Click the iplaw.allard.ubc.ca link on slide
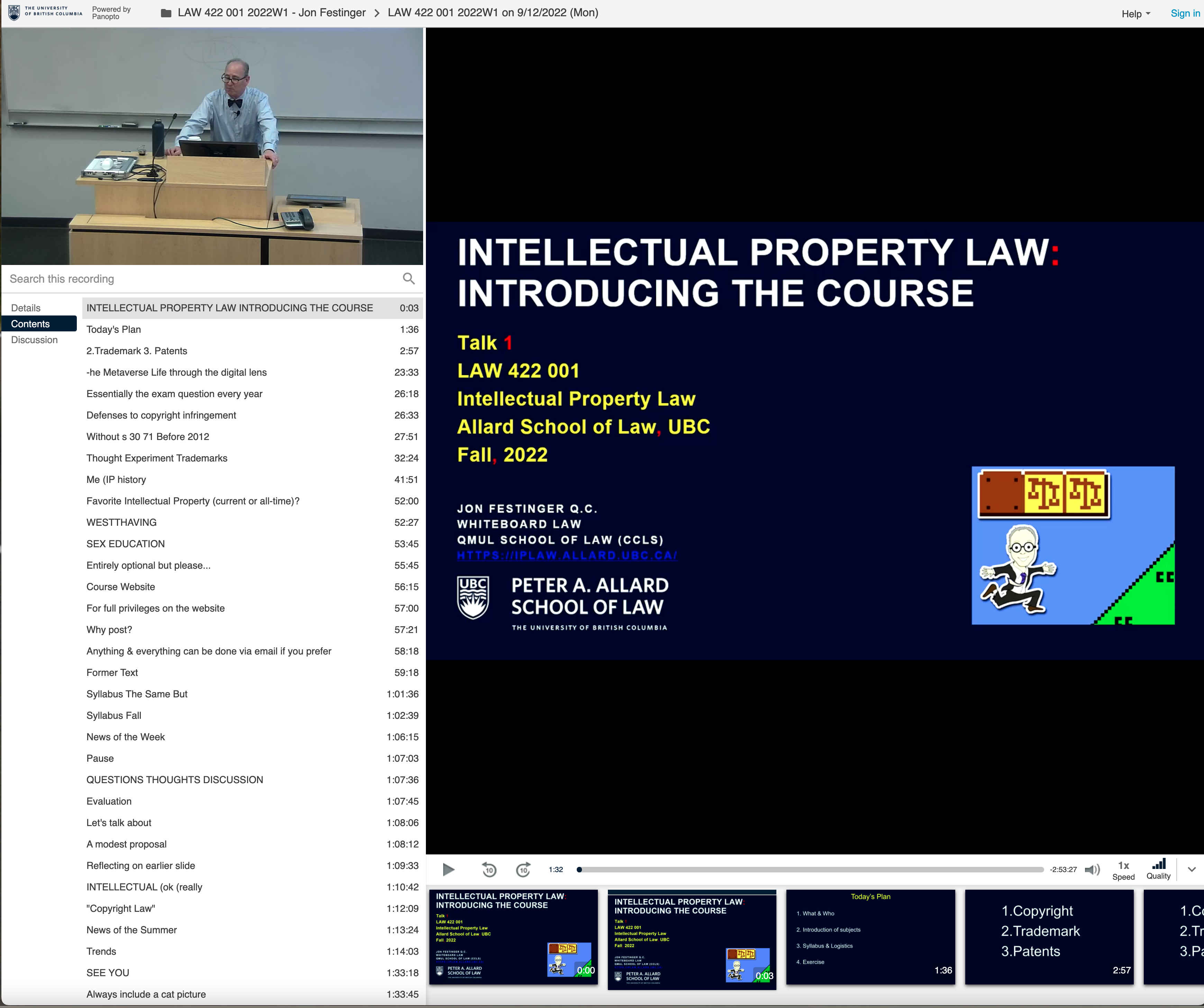 (x=566, y=555)
